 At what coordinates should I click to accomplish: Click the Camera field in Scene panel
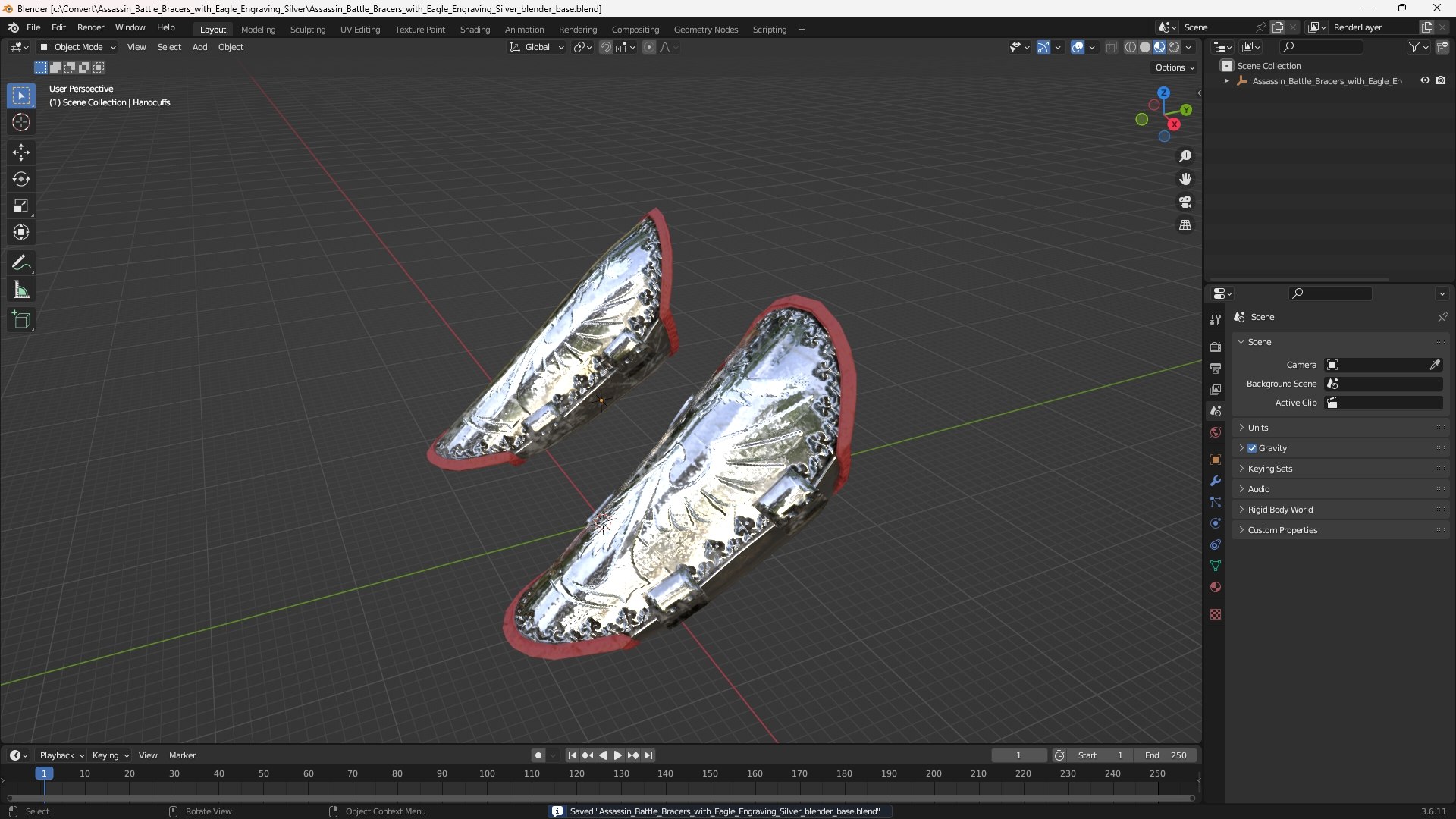pos(1383,365)
